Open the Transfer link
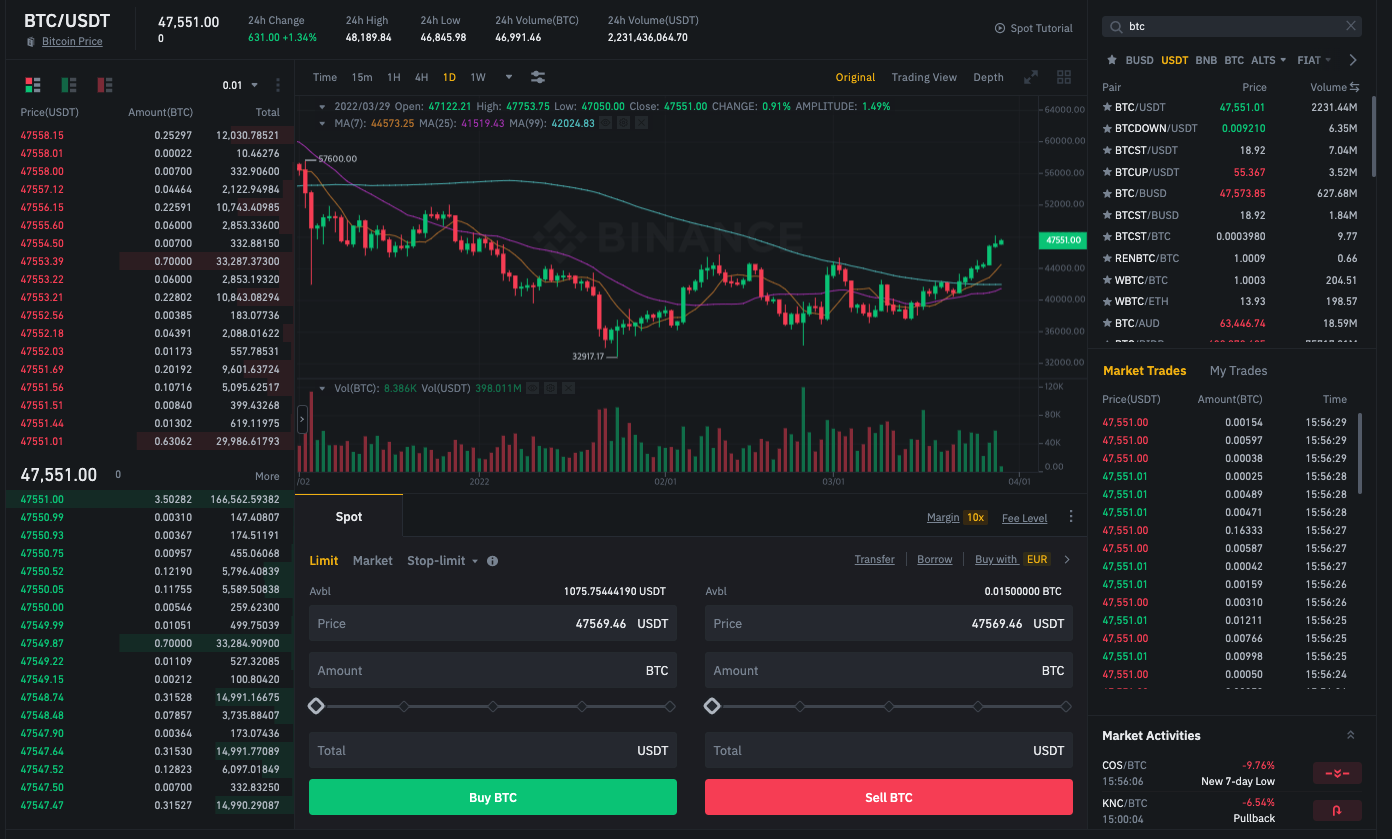The width and height of the screenshot is (1392, 839). pos(874,560)
